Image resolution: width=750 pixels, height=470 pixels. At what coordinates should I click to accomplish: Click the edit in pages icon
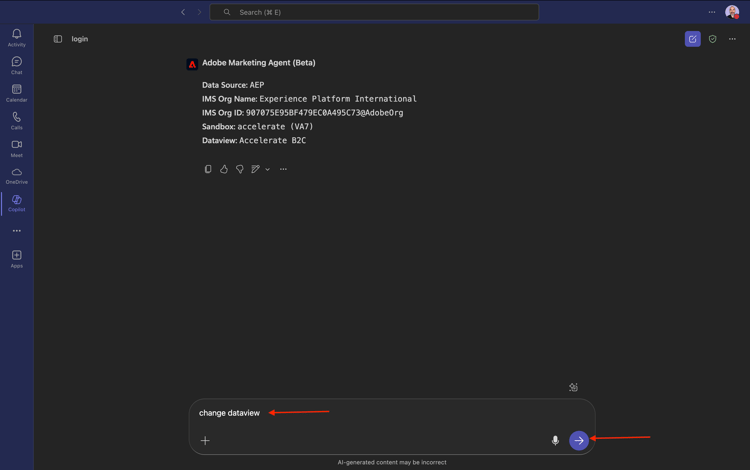(256, 169)
